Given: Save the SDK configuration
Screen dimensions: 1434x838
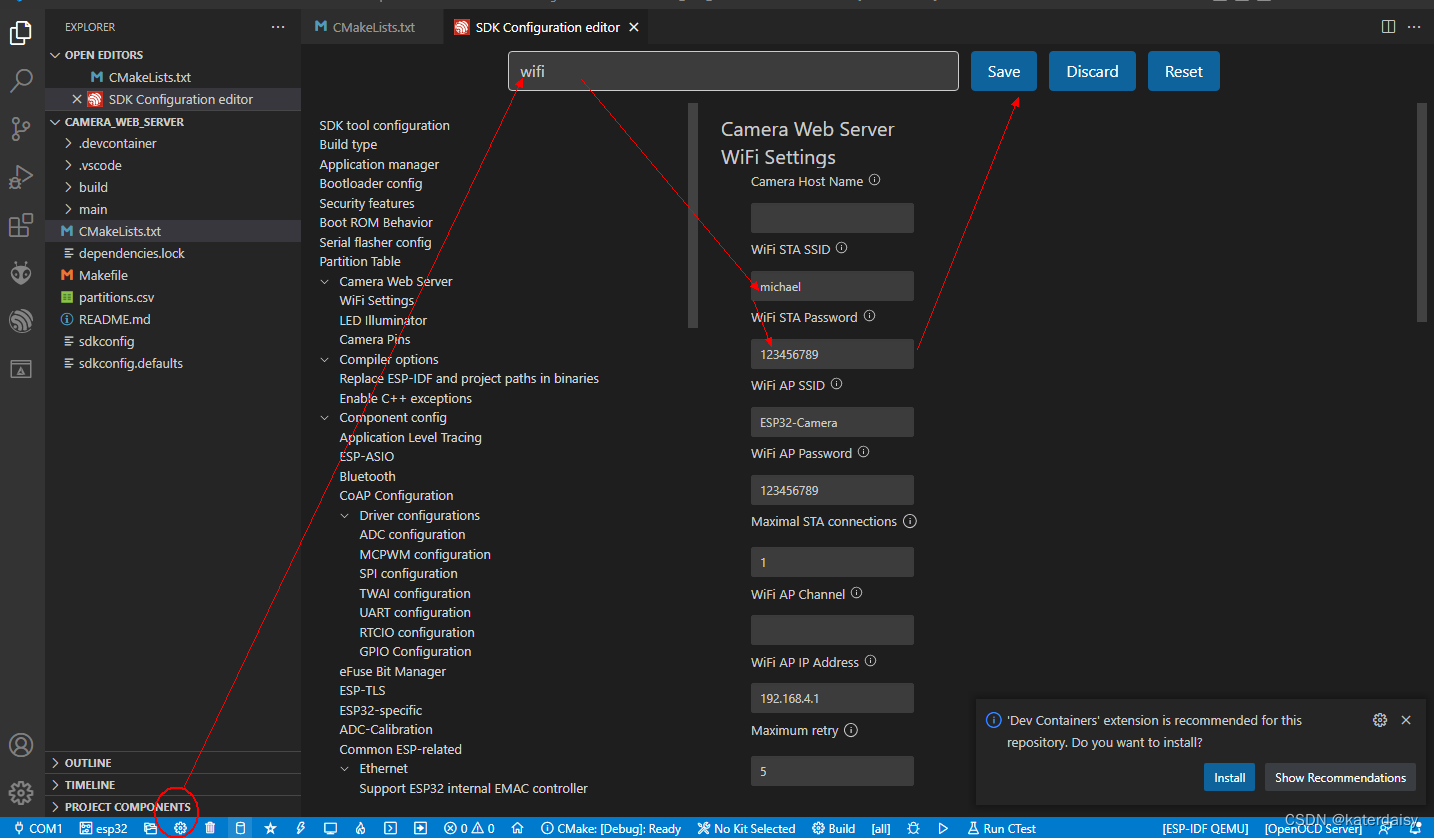Looking at the screenshot, I should 1004,71.
